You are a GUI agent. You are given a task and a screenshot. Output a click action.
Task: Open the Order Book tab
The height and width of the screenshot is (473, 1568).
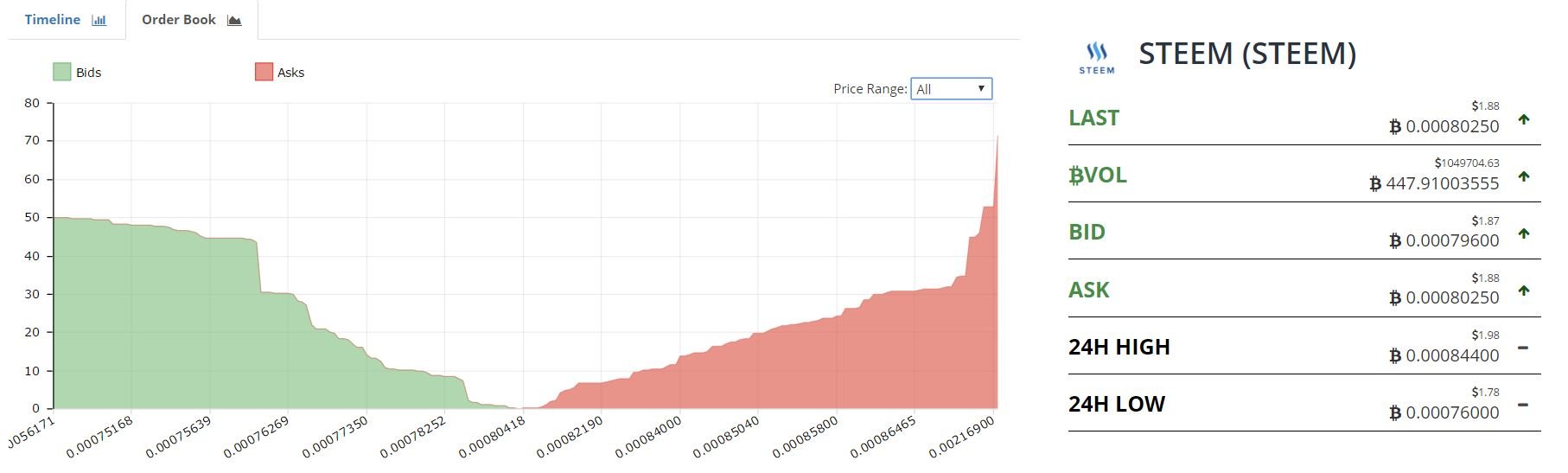pos(191,20)
